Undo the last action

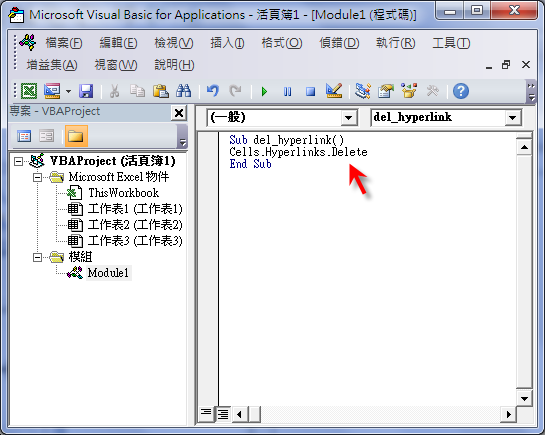213,91
